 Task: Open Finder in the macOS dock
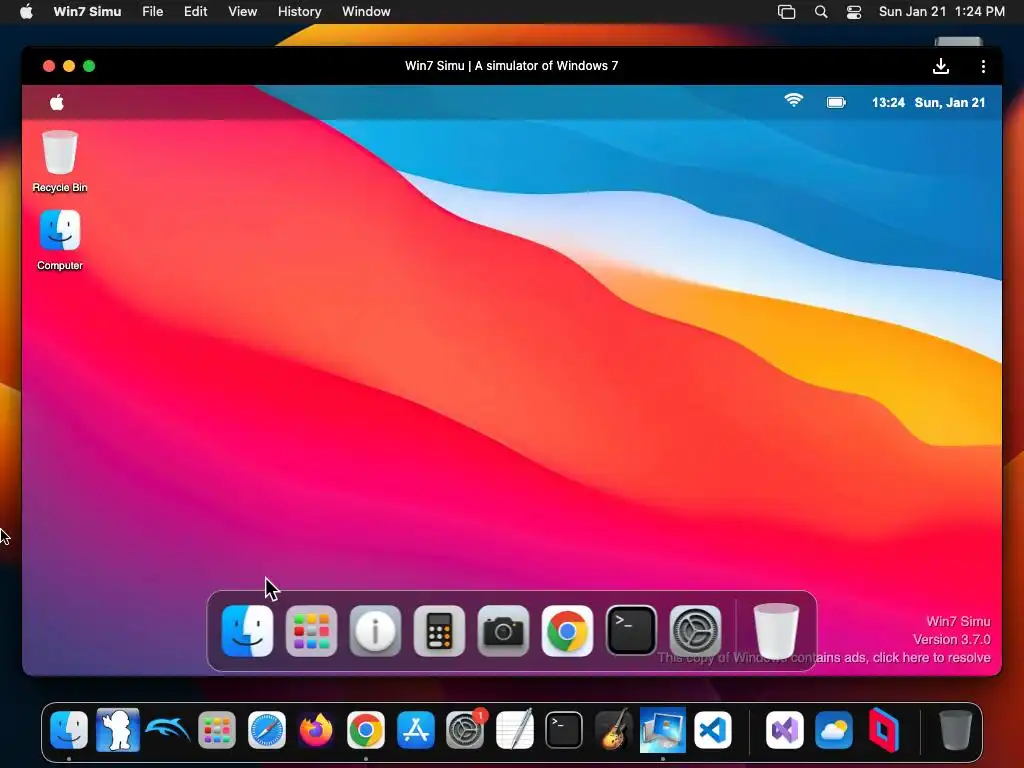tap(69, 730)
